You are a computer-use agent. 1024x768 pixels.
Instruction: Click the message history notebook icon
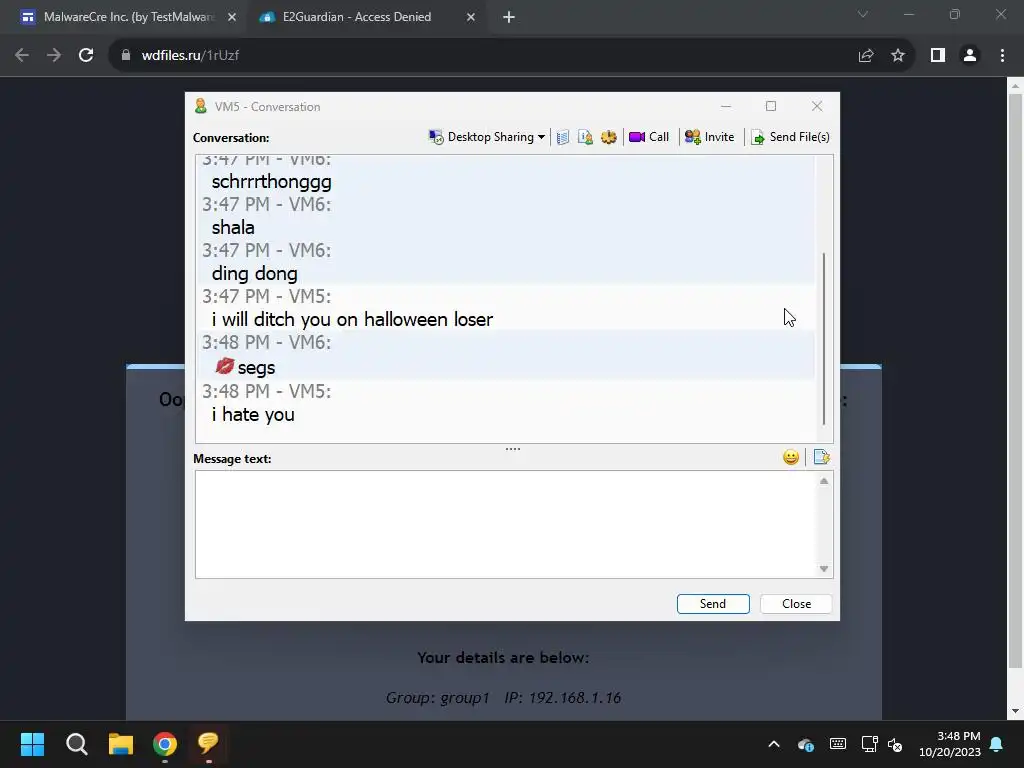point(563,137)
